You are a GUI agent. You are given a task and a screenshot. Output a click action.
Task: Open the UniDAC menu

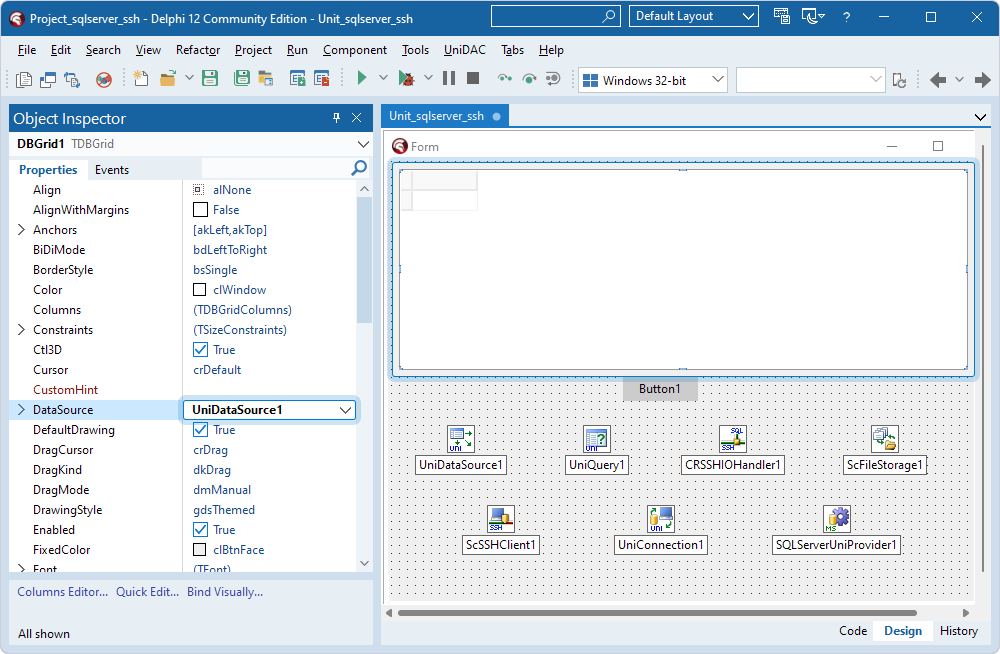(463, 50)
